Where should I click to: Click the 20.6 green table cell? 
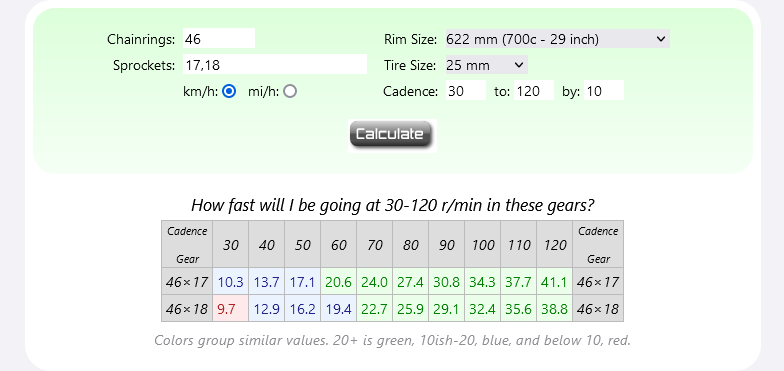338,282
